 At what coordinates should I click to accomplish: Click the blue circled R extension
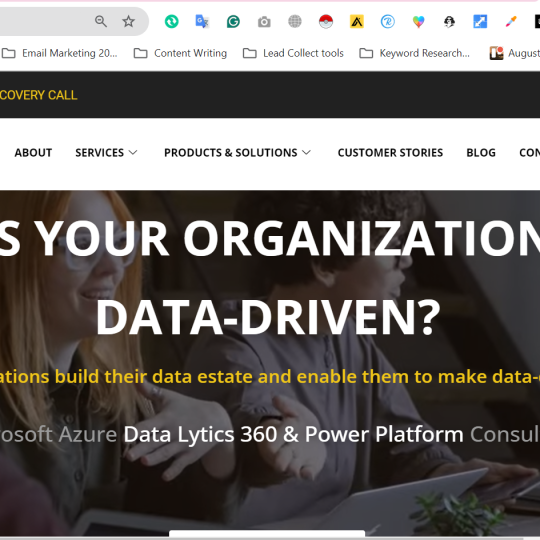coord(387,21)
